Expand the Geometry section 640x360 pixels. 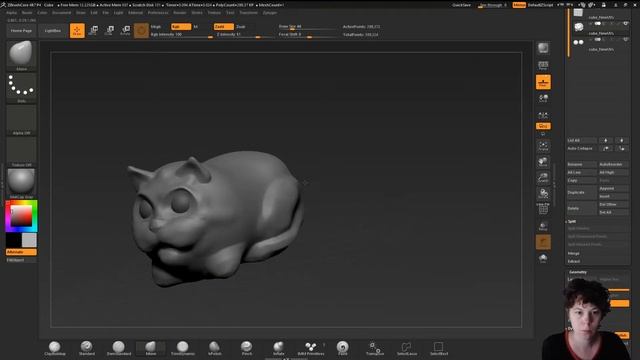(x=578, y=272)
